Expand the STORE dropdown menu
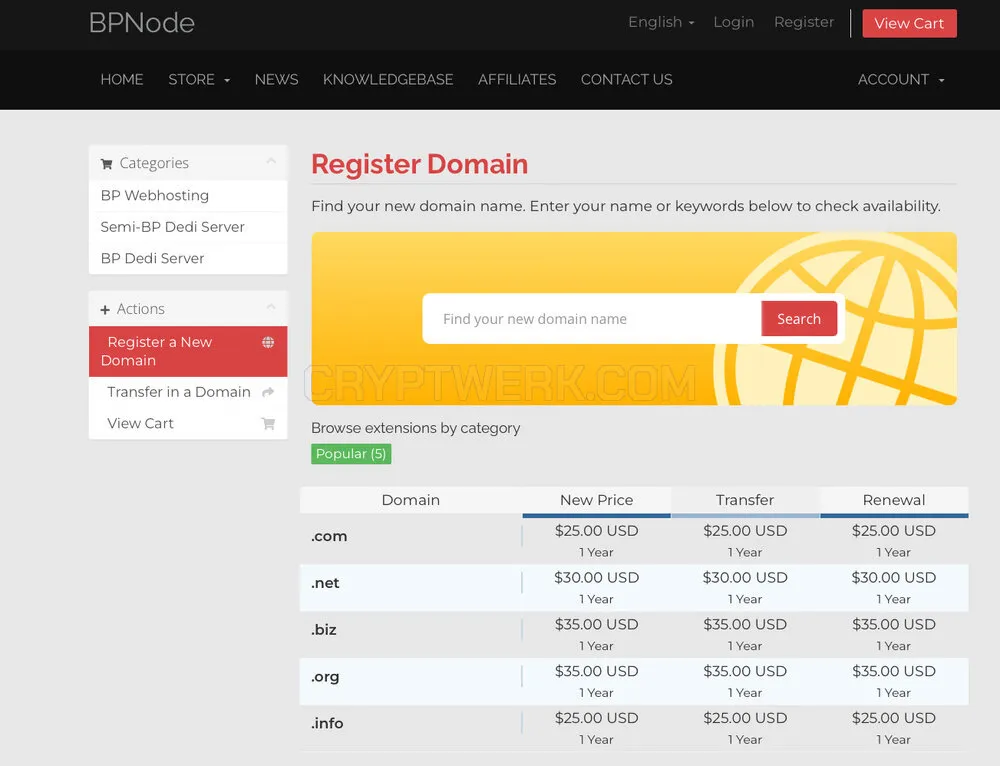The height and width of the screenshot is (766, 1000). (199, 80)
